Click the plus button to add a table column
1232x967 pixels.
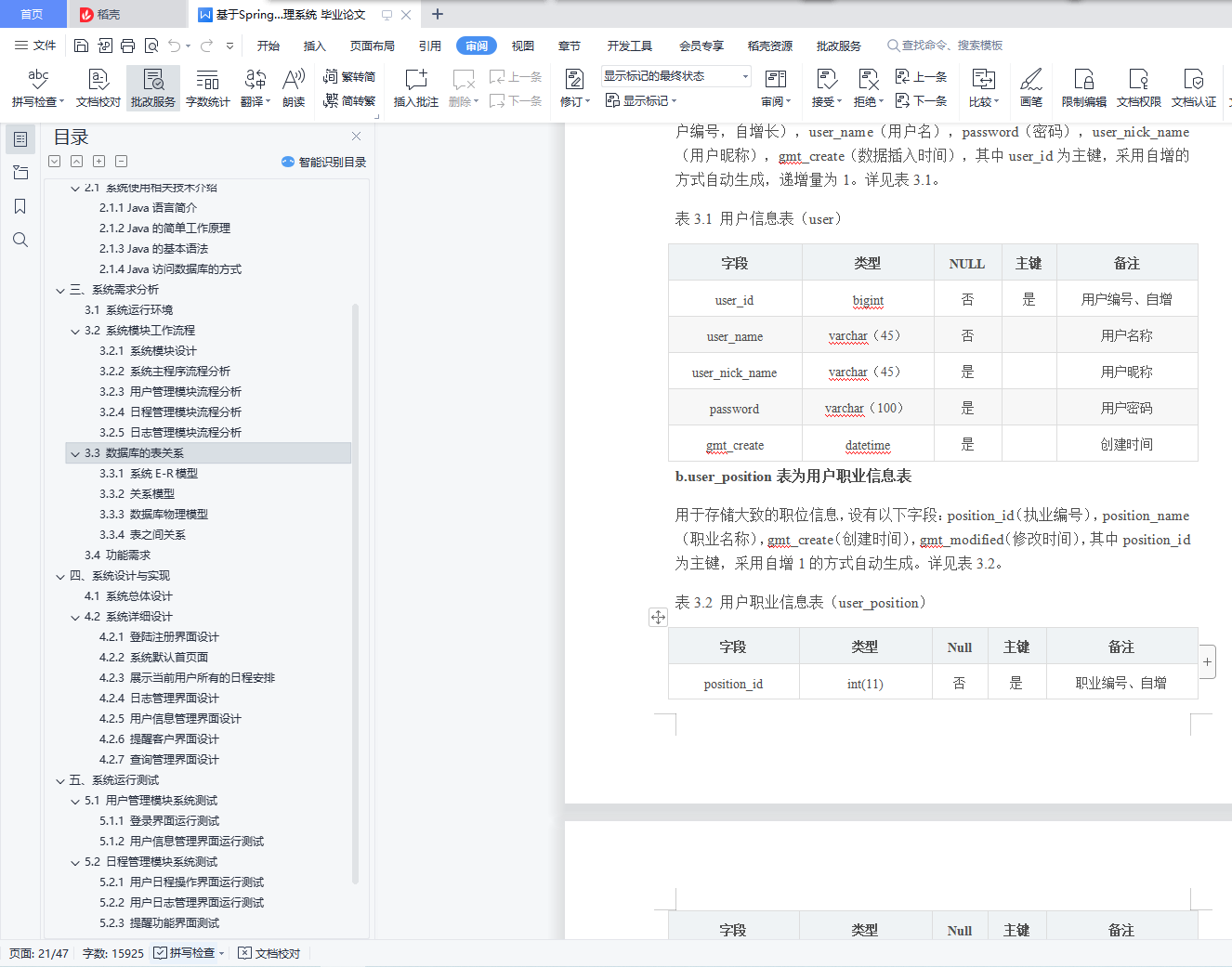point(1207,662)
